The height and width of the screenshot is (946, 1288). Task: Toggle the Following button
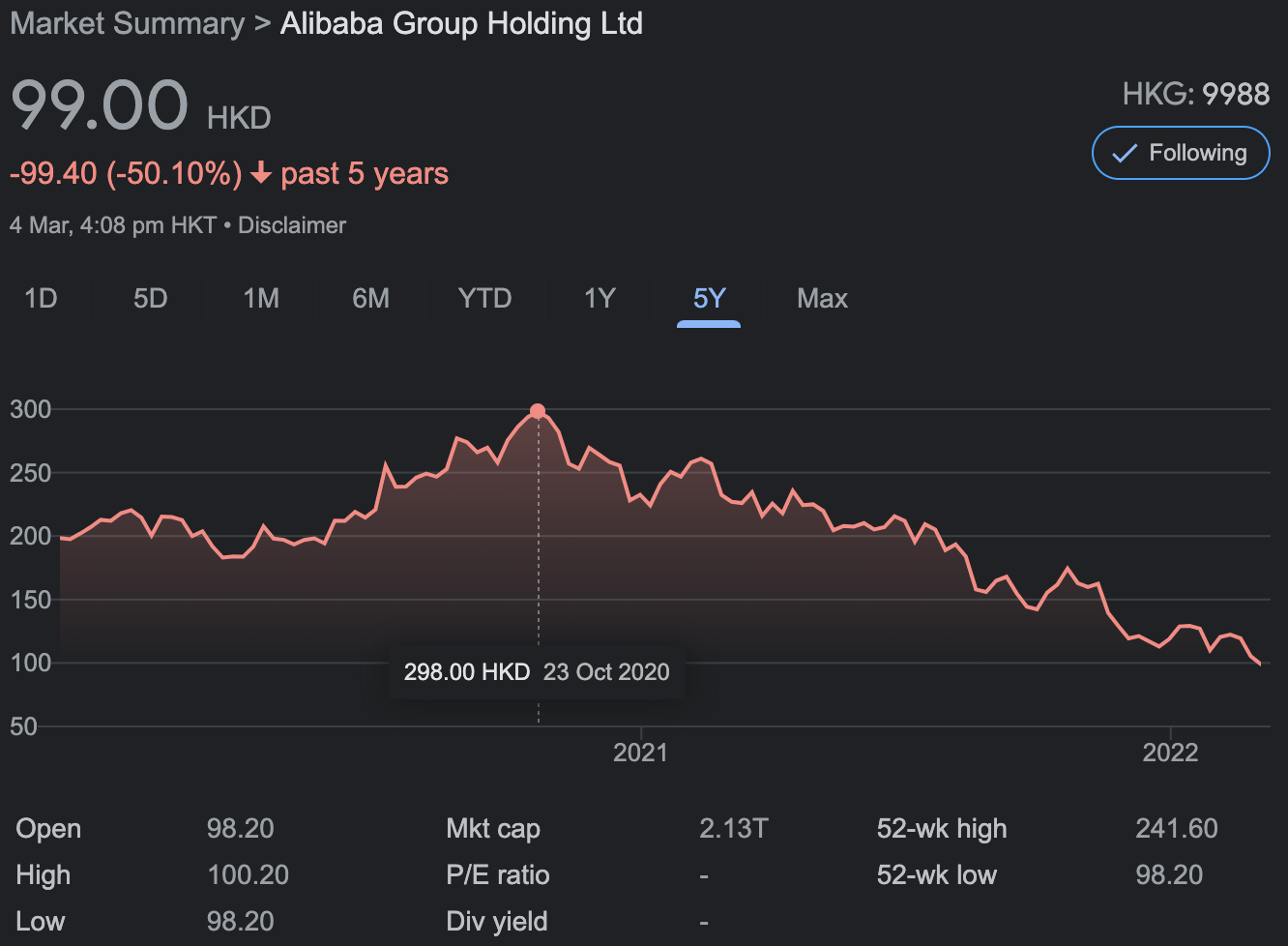(x=1180, y=153)
